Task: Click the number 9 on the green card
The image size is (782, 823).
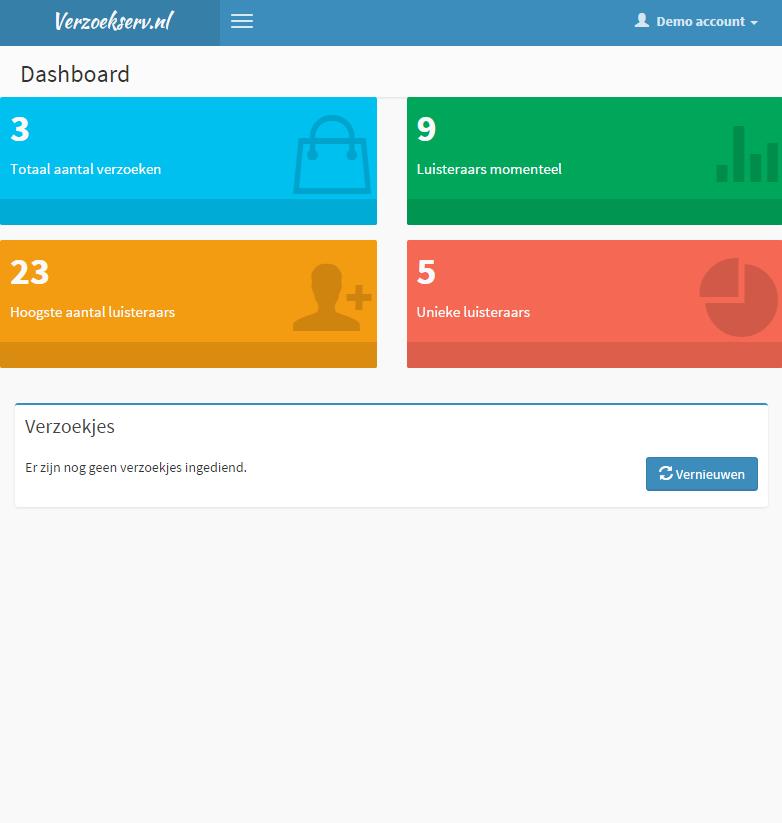Action: pos(426,130)
